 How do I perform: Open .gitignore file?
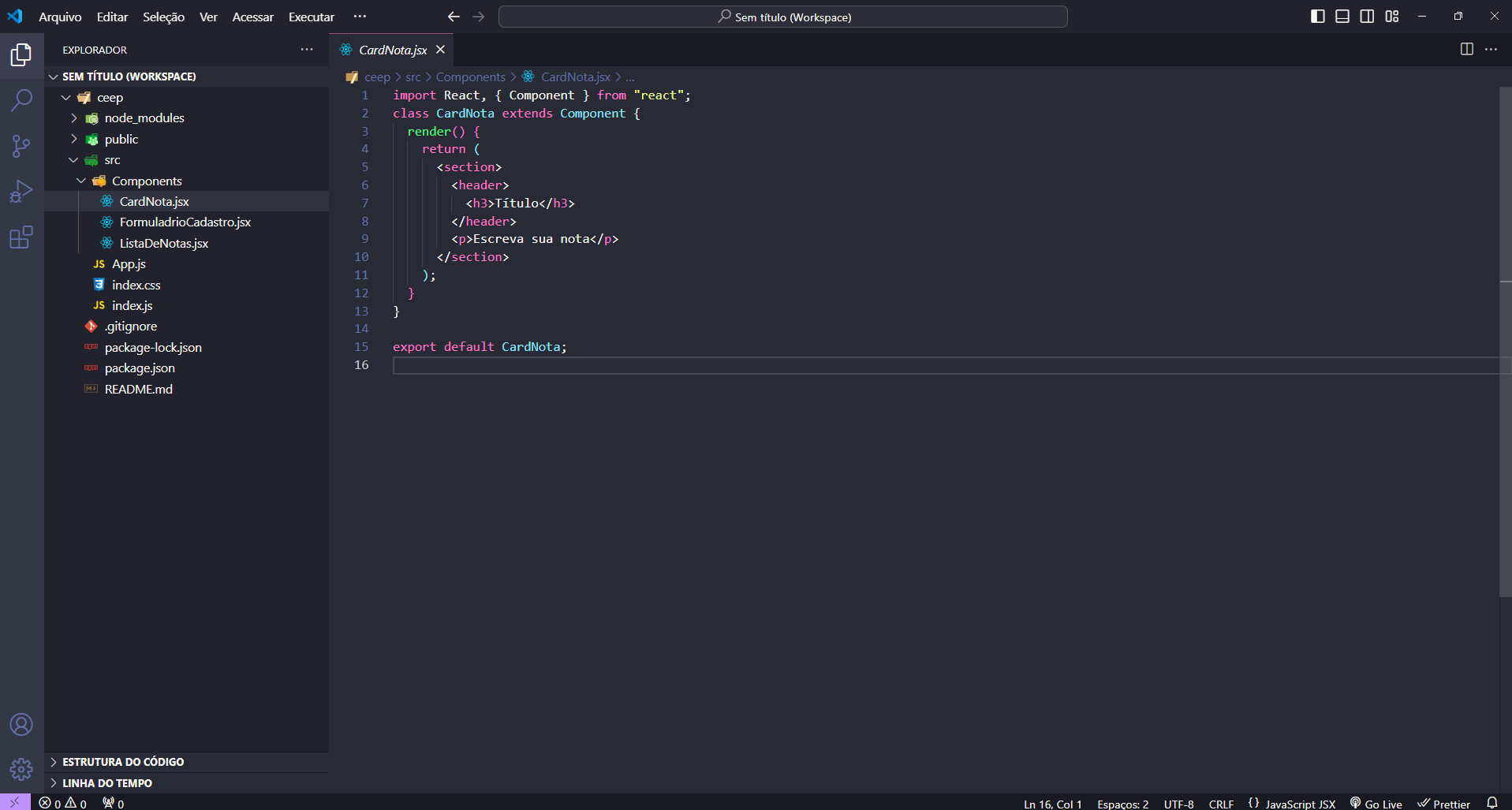coord(186,327)
